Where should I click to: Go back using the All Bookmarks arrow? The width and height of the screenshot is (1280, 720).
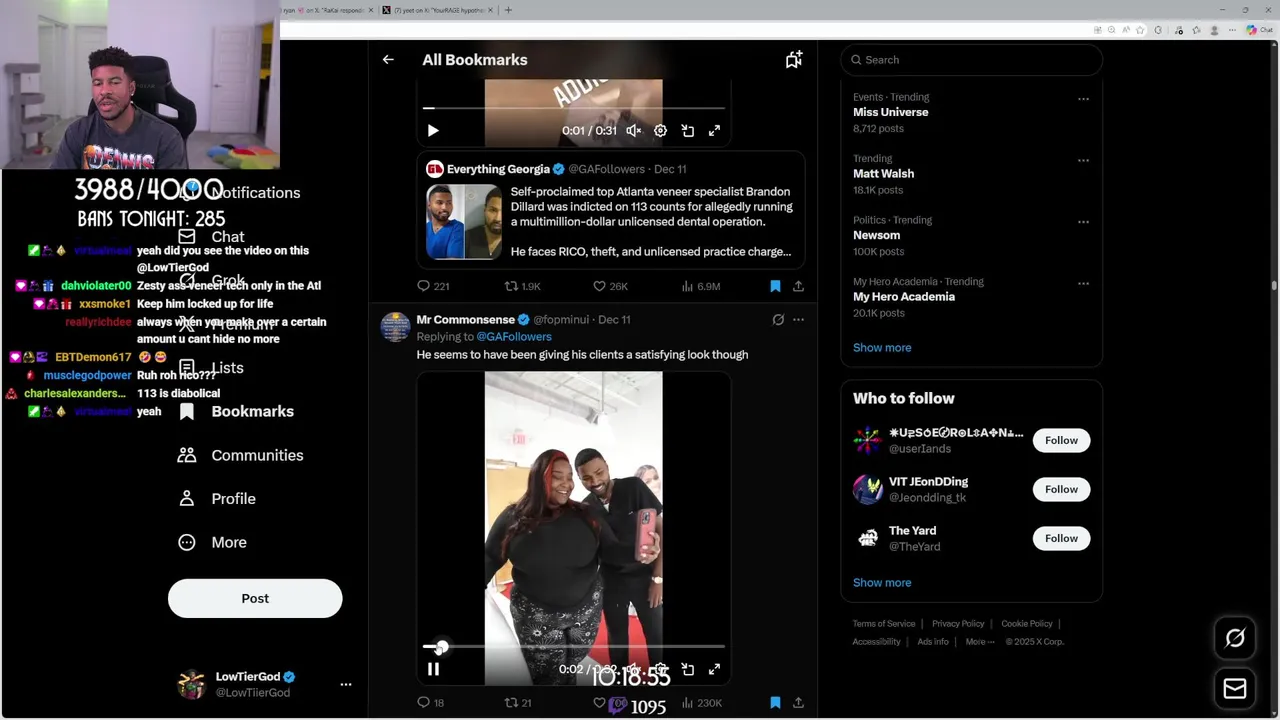[x=388, y=60]
